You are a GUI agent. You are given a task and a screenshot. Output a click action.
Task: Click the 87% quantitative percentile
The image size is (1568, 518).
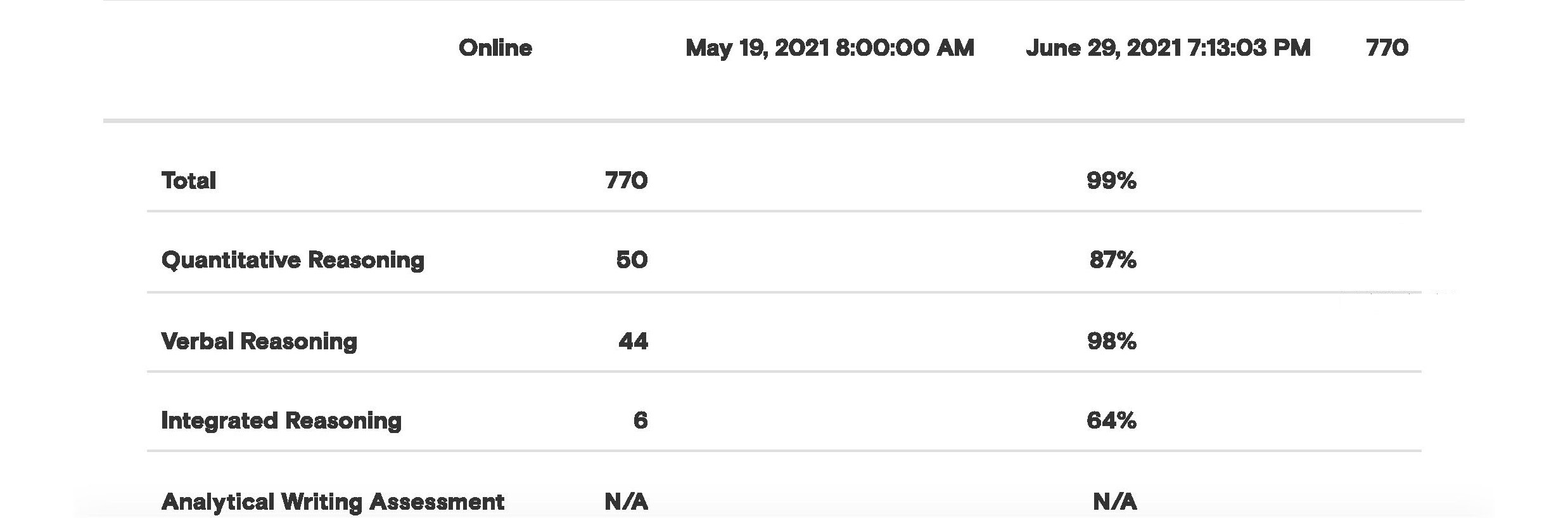pos(1113,260)
